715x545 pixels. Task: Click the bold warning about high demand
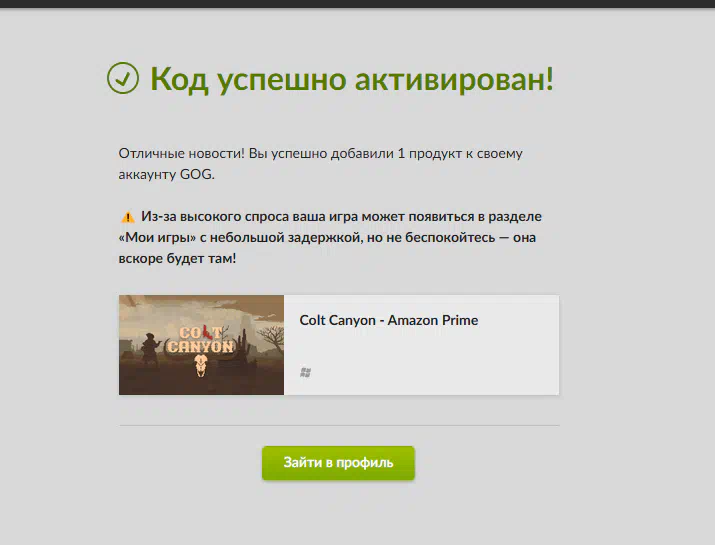click(330, 237)
